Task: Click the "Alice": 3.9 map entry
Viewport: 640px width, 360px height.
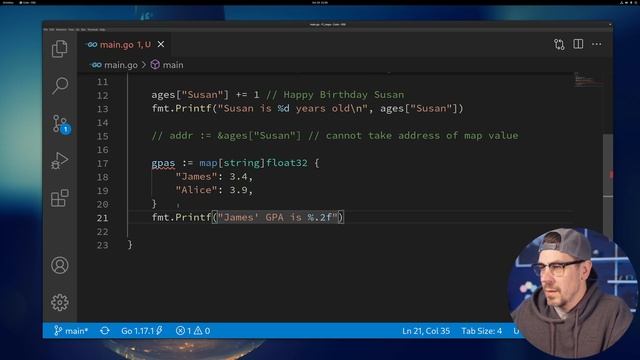Action: 214,190
